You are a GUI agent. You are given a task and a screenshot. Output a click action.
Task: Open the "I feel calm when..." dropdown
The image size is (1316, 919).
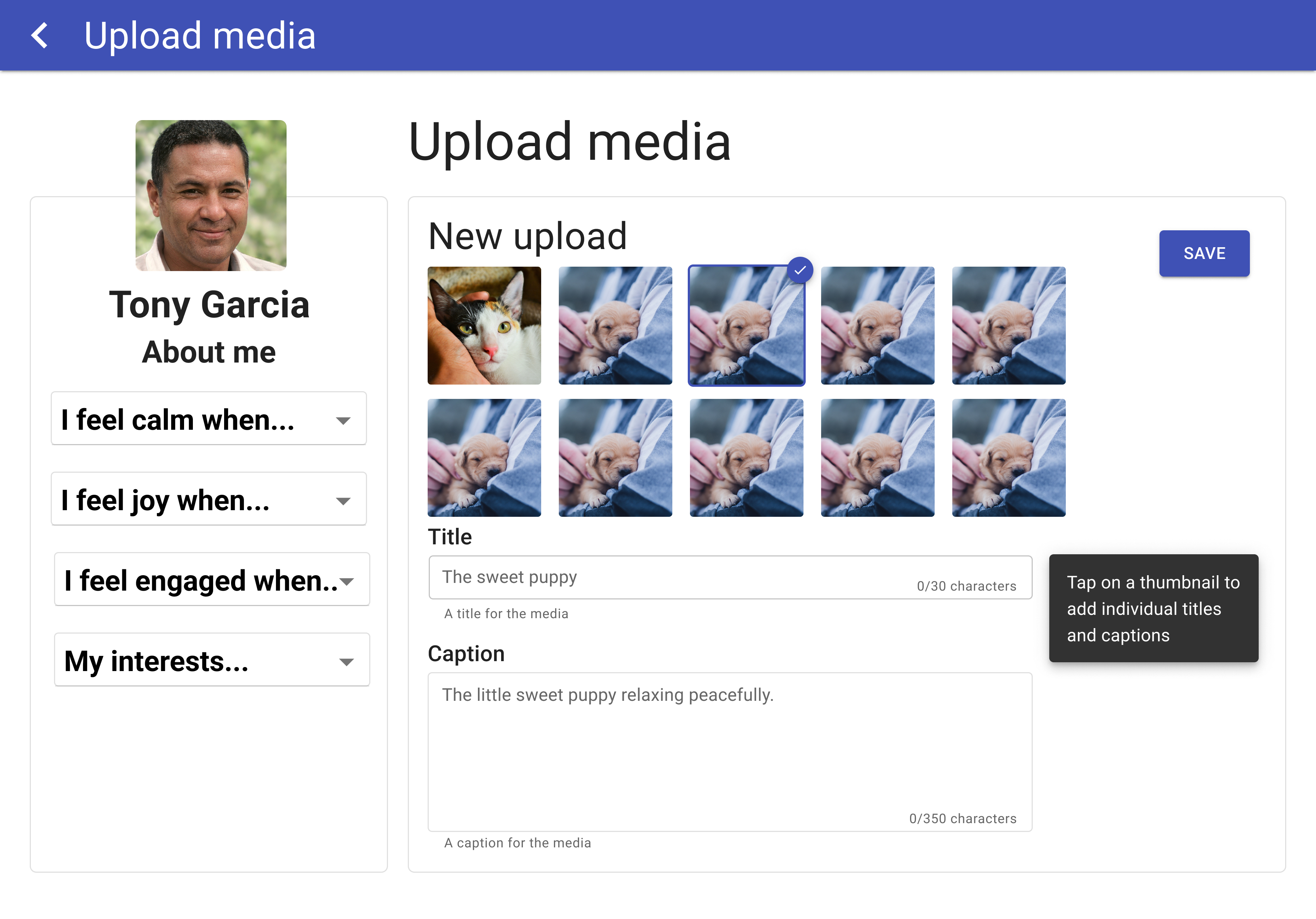point(209,419)
